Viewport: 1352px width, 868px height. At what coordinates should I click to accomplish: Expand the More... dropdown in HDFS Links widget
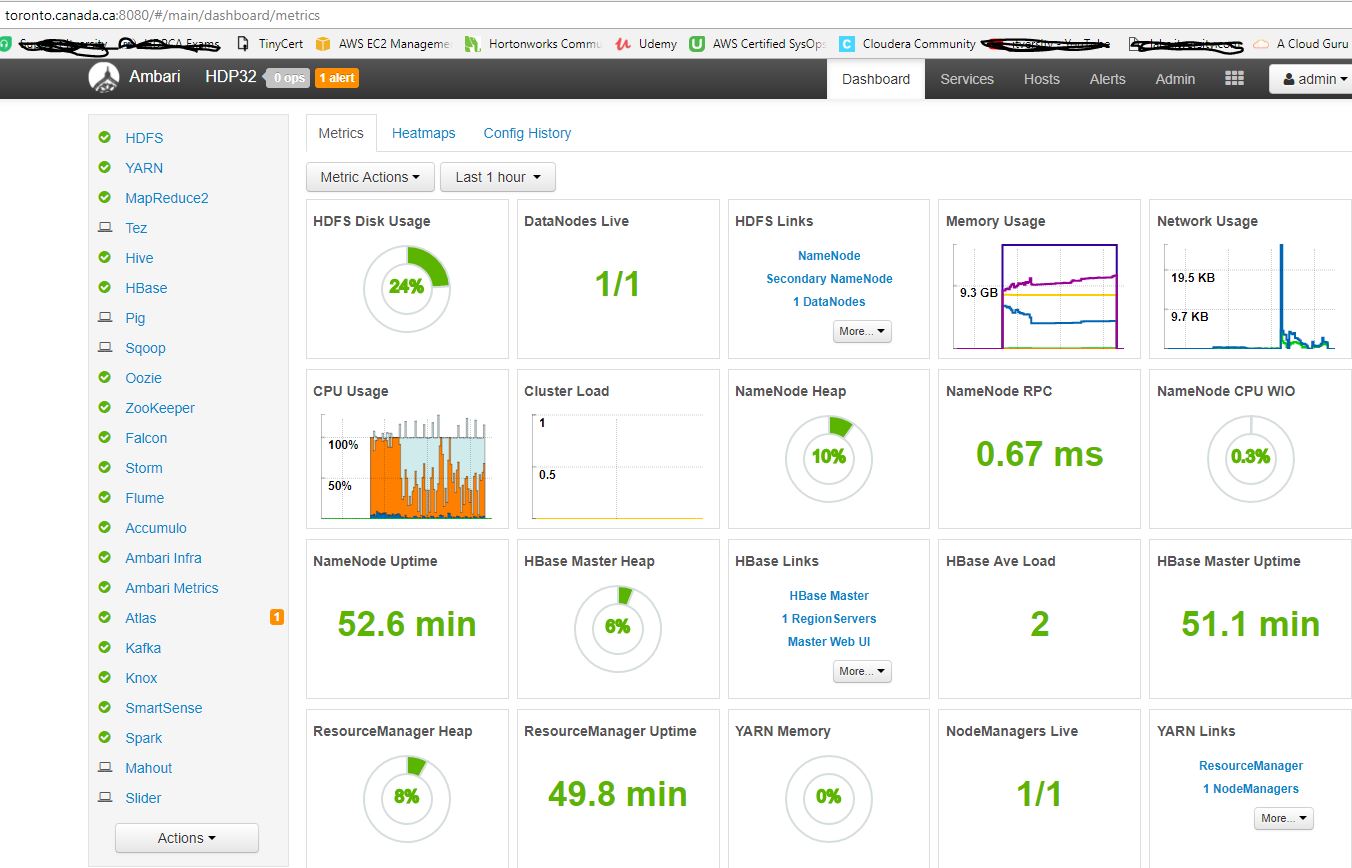tap(861, 331)
